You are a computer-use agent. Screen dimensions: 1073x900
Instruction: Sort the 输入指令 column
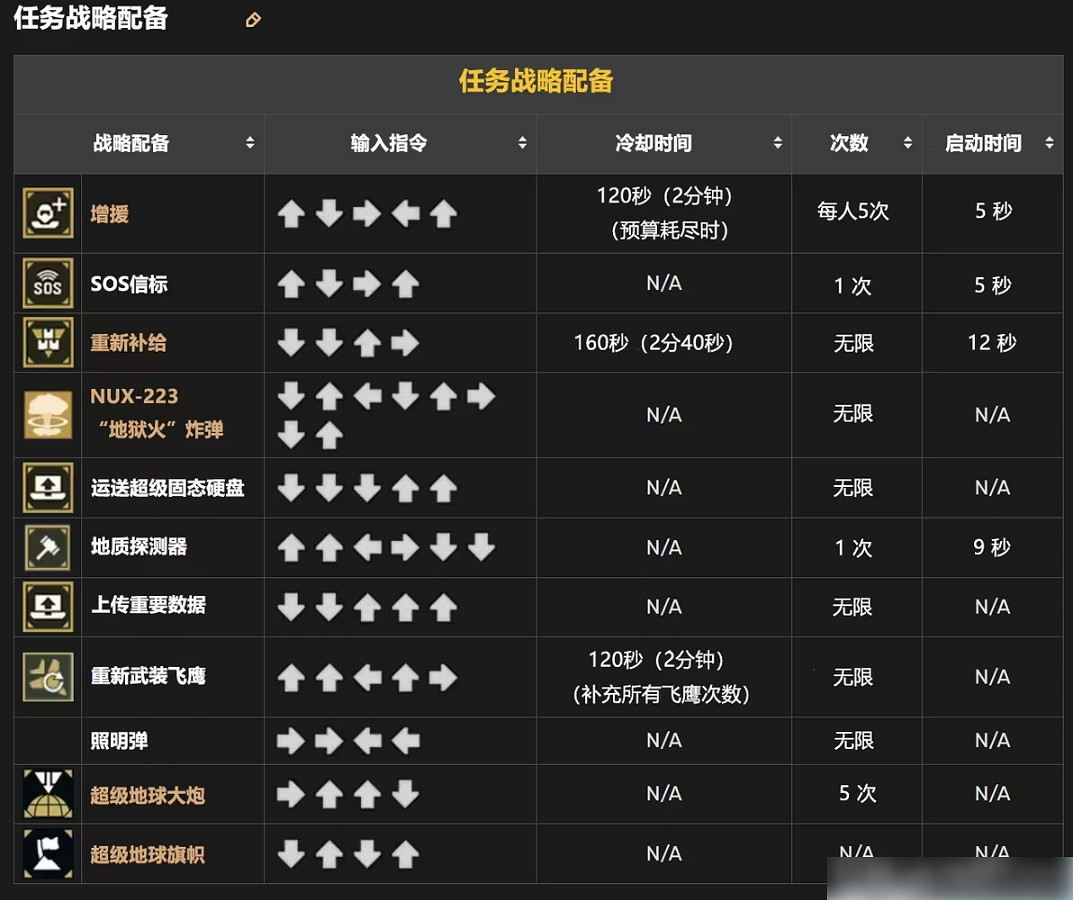pos(522,143)
